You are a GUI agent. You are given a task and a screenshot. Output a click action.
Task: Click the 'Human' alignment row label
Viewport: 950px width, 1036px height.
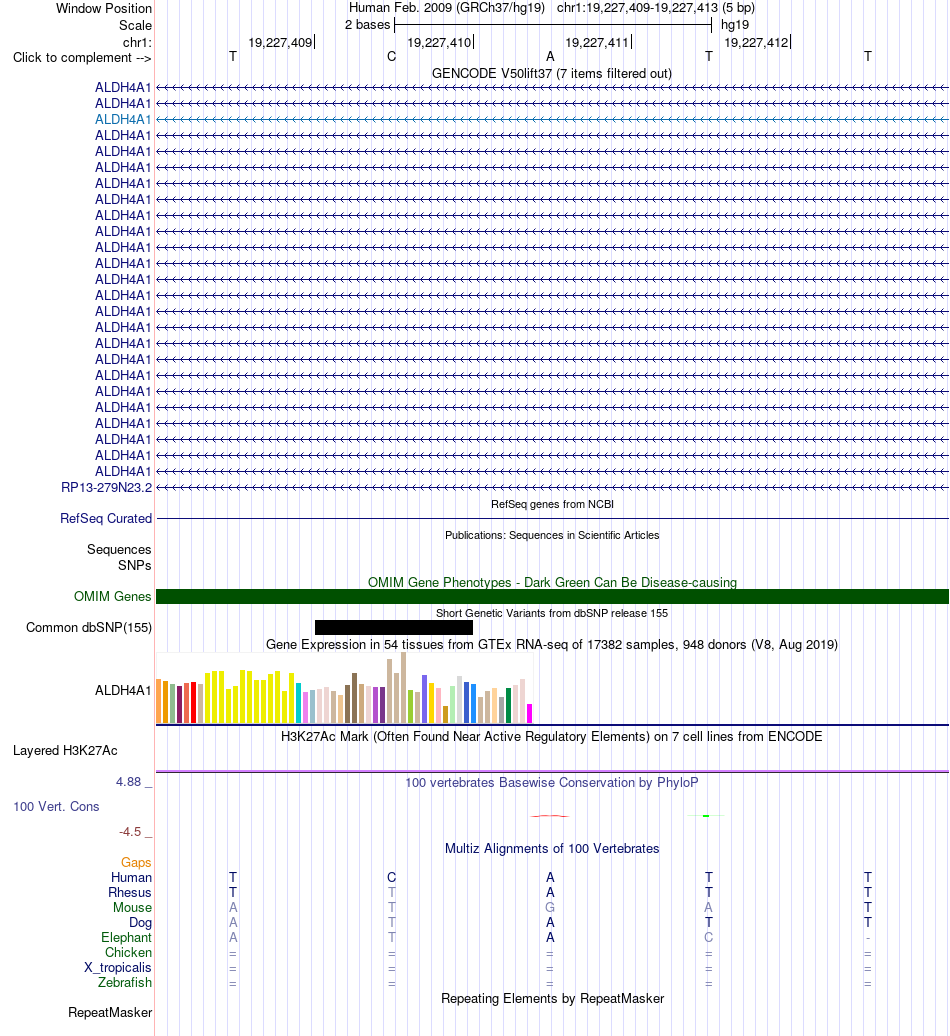click(x=131, y=877)
